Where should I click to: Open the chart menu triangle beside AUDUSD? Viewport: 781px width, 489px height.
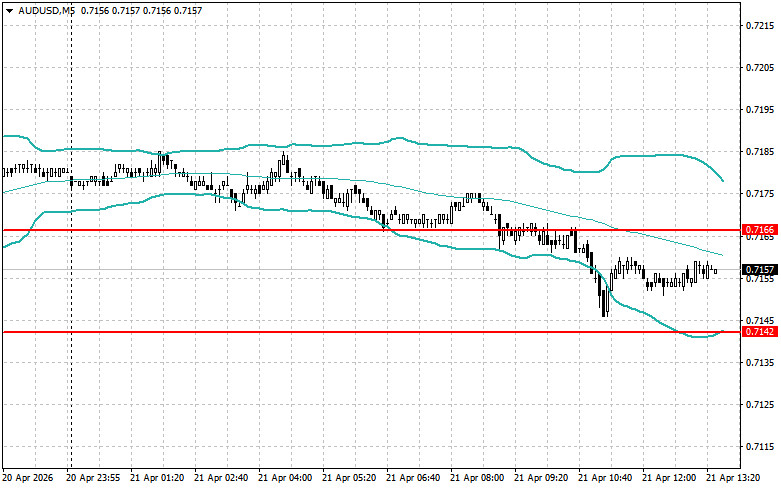point(9,10)
